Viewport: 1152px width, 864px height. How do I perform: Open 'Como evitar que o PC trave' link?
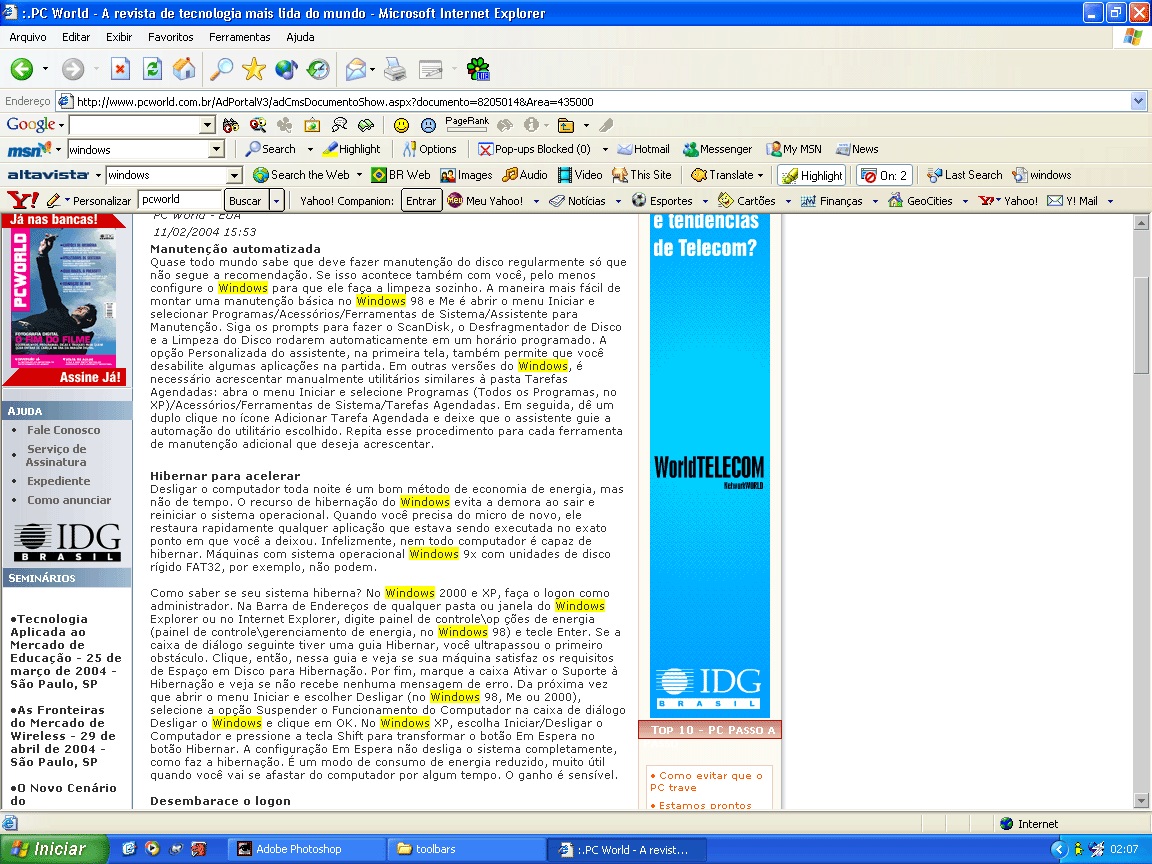(706, 781)
